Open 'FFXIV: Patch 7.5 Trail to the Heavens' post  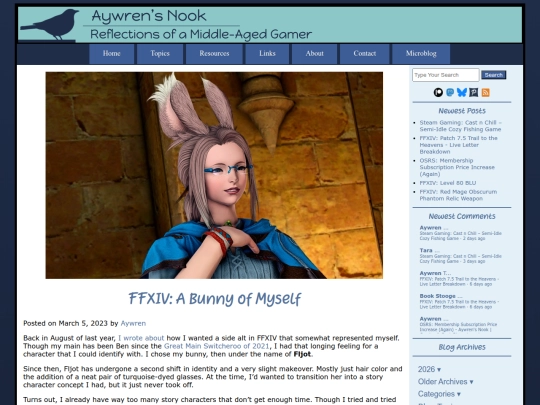pos(458,145)
